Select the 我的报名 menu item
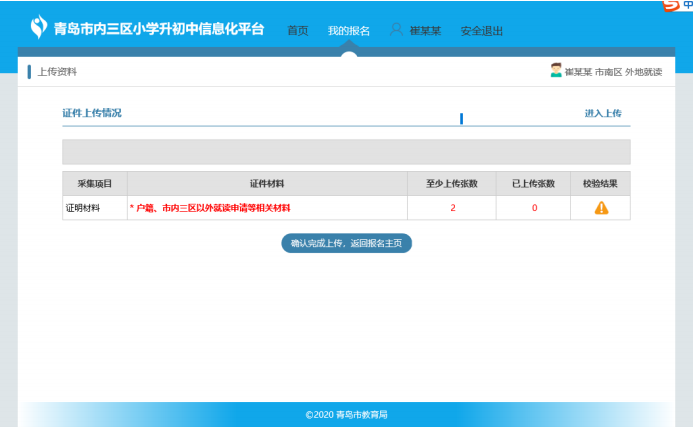This screenshot has width=694, height=427. tap(348, 31)
